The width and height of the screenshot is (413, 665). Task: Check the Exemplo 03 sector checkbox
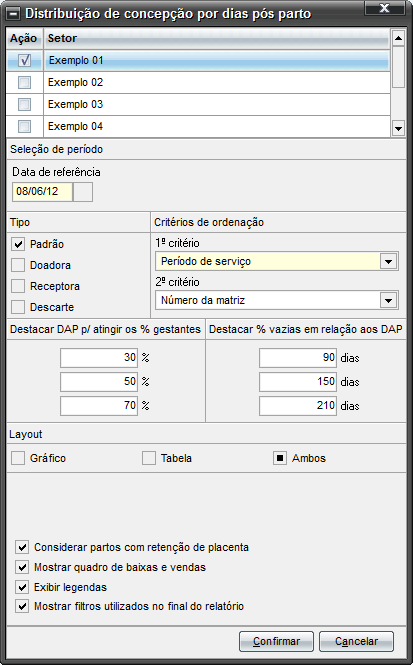point(24,104)
